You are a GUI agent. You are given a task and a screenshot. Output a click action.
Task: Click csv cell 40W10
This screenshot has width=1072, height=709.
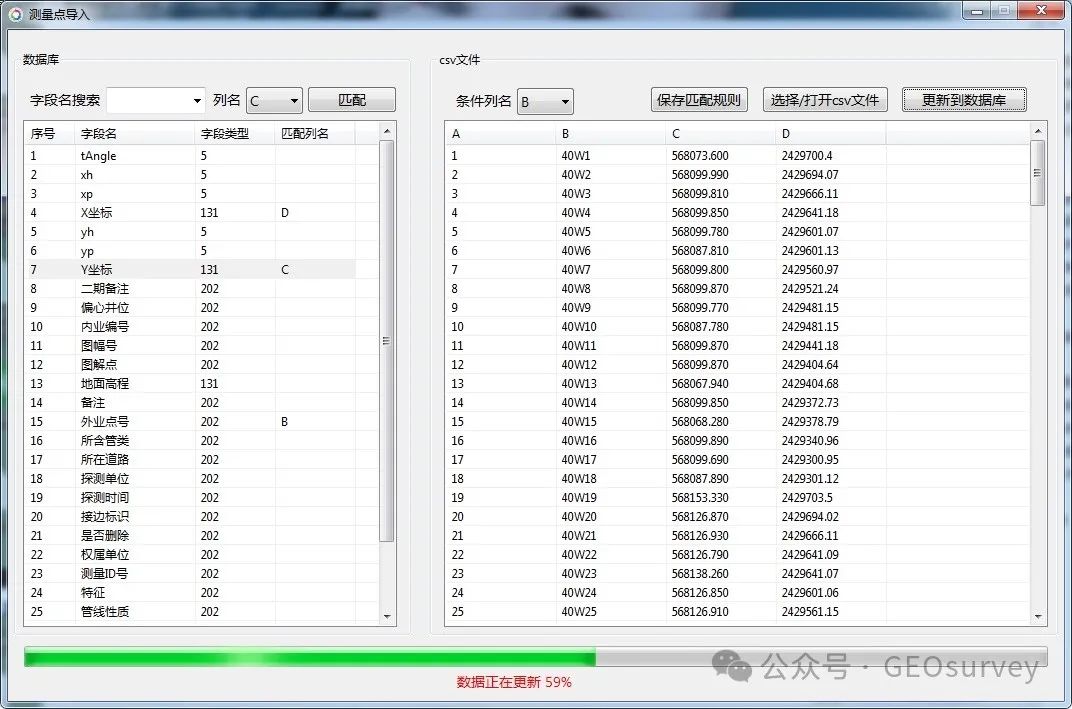point(578,327)
